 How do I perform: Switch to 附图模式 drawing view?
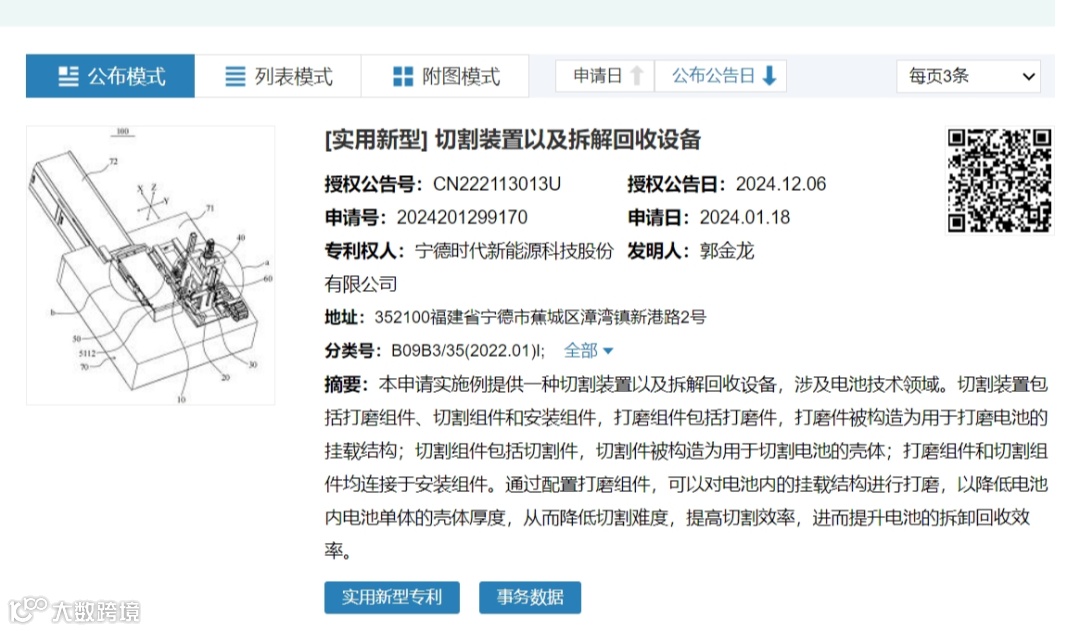coord(446,76)
